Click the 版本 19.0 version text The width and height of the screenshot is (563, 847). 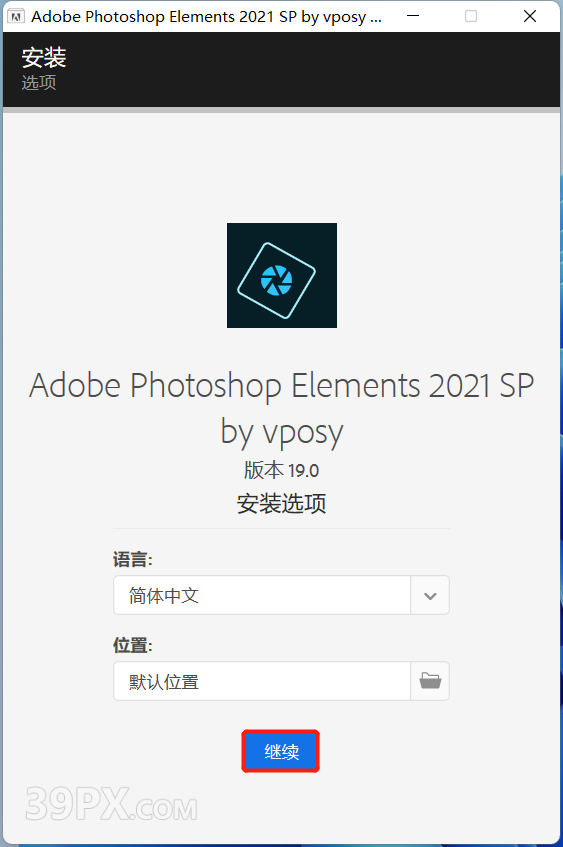coord(282,470)
